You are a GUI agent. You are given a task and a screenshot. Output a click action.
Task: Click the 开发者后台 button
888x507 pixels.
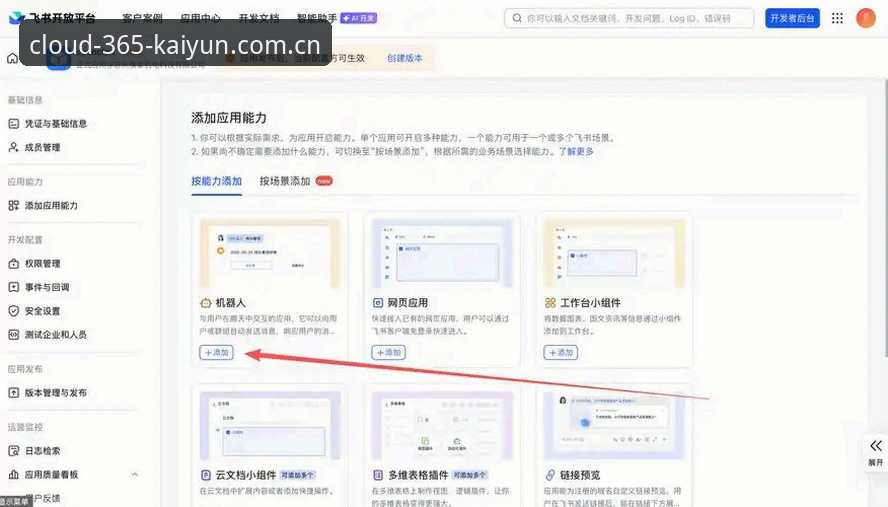point(792,18)
